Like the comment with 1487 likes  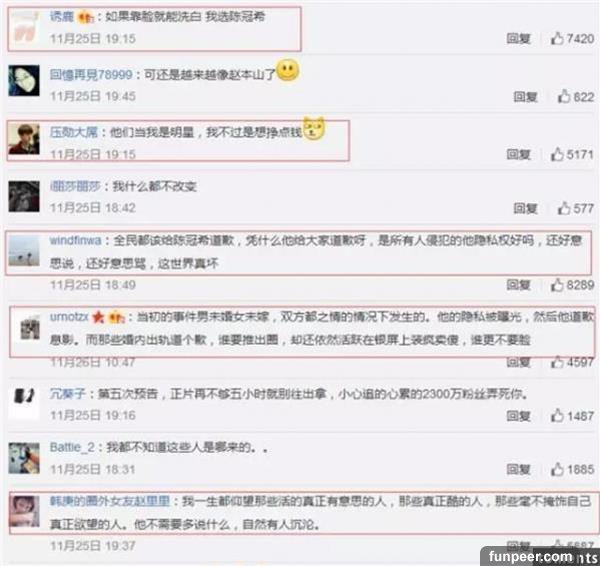(557, 415)
